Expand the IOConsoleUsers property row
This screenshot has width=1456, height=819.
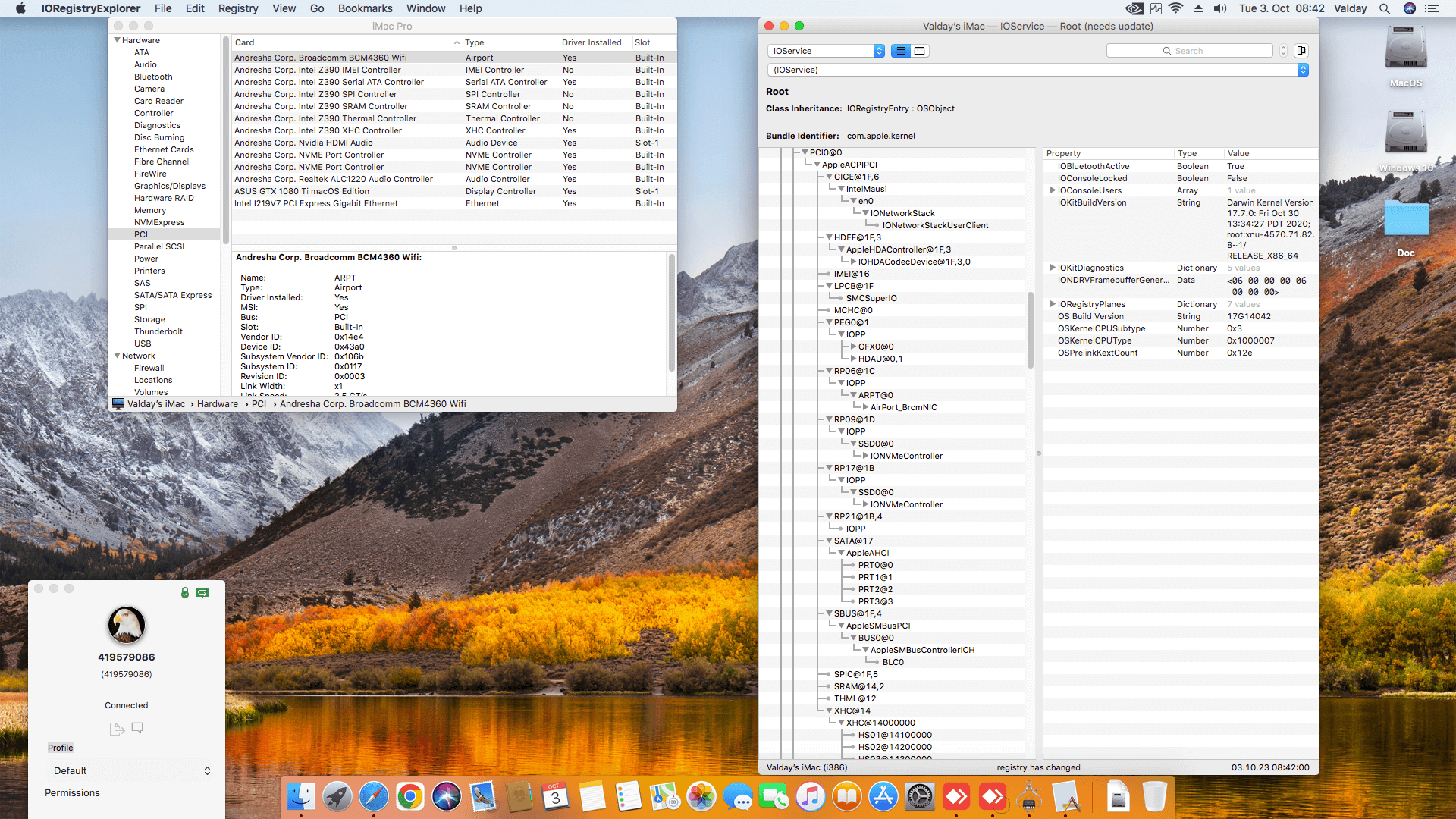pyautogui.click(x=1053, y=190)
